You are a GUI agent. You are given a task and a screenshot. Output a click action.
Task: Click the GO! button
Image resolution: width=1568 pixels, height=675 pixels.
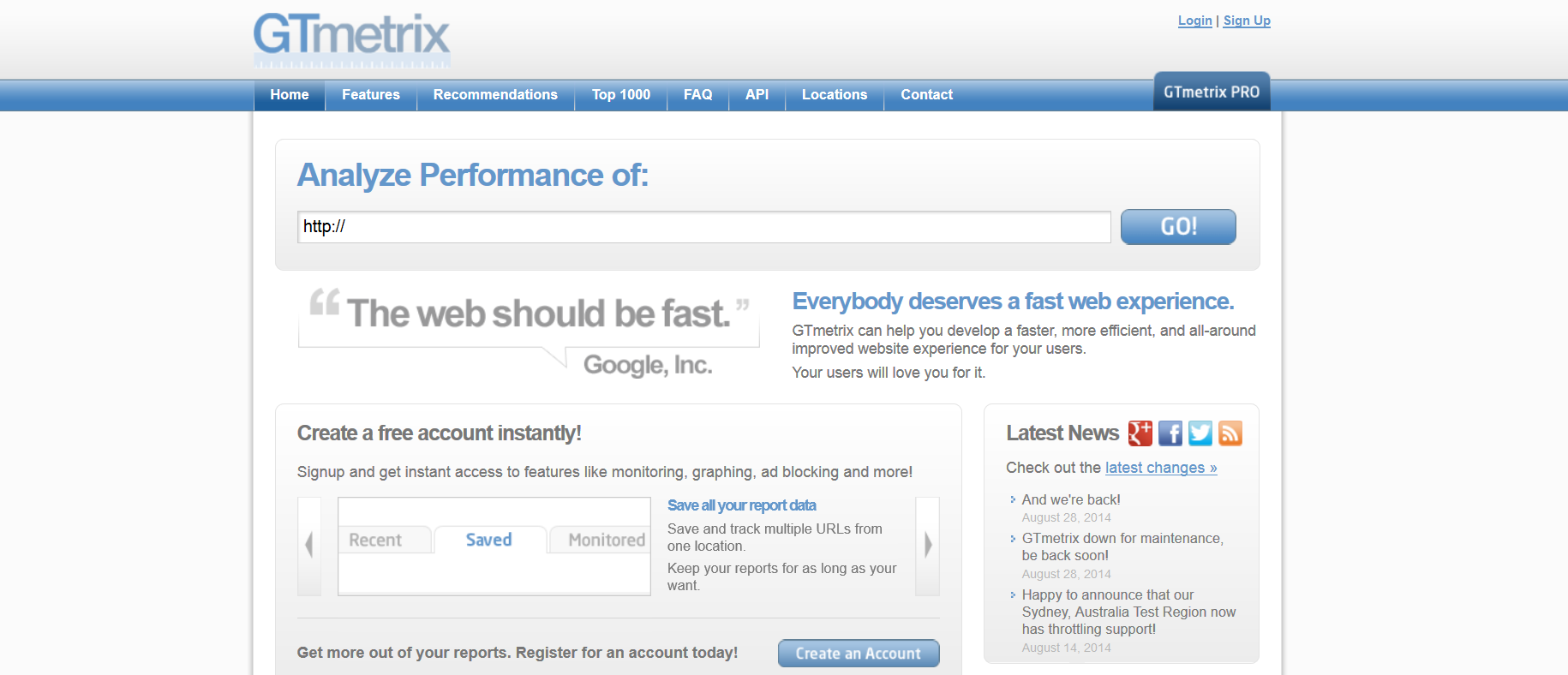(1178, 227)
